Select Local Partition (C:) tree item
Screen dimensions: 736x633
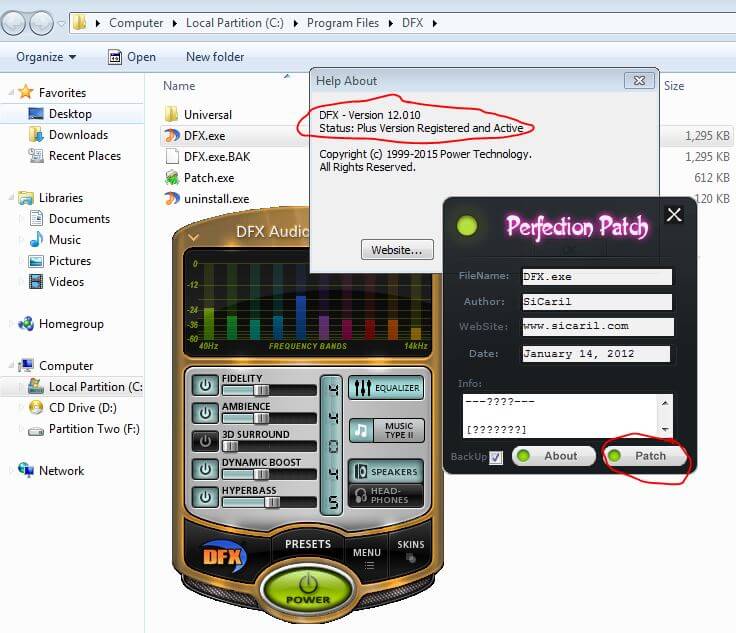(x=84, y=387)
